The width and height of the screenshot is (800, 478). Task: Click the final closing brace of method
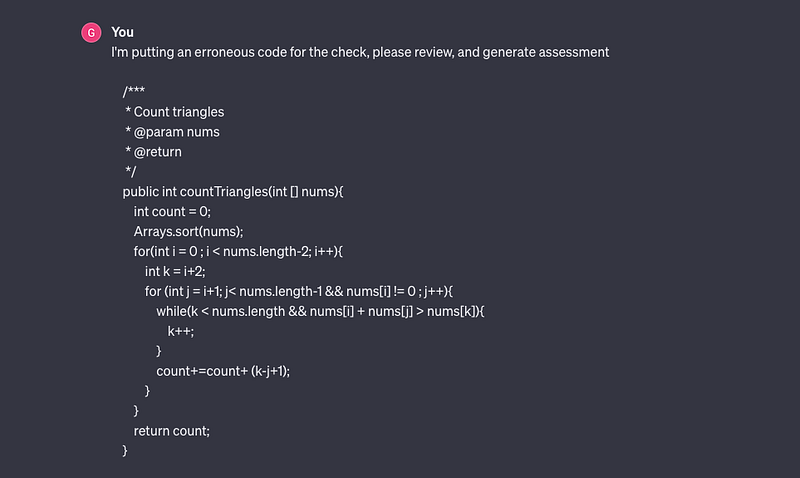point(125,450)
